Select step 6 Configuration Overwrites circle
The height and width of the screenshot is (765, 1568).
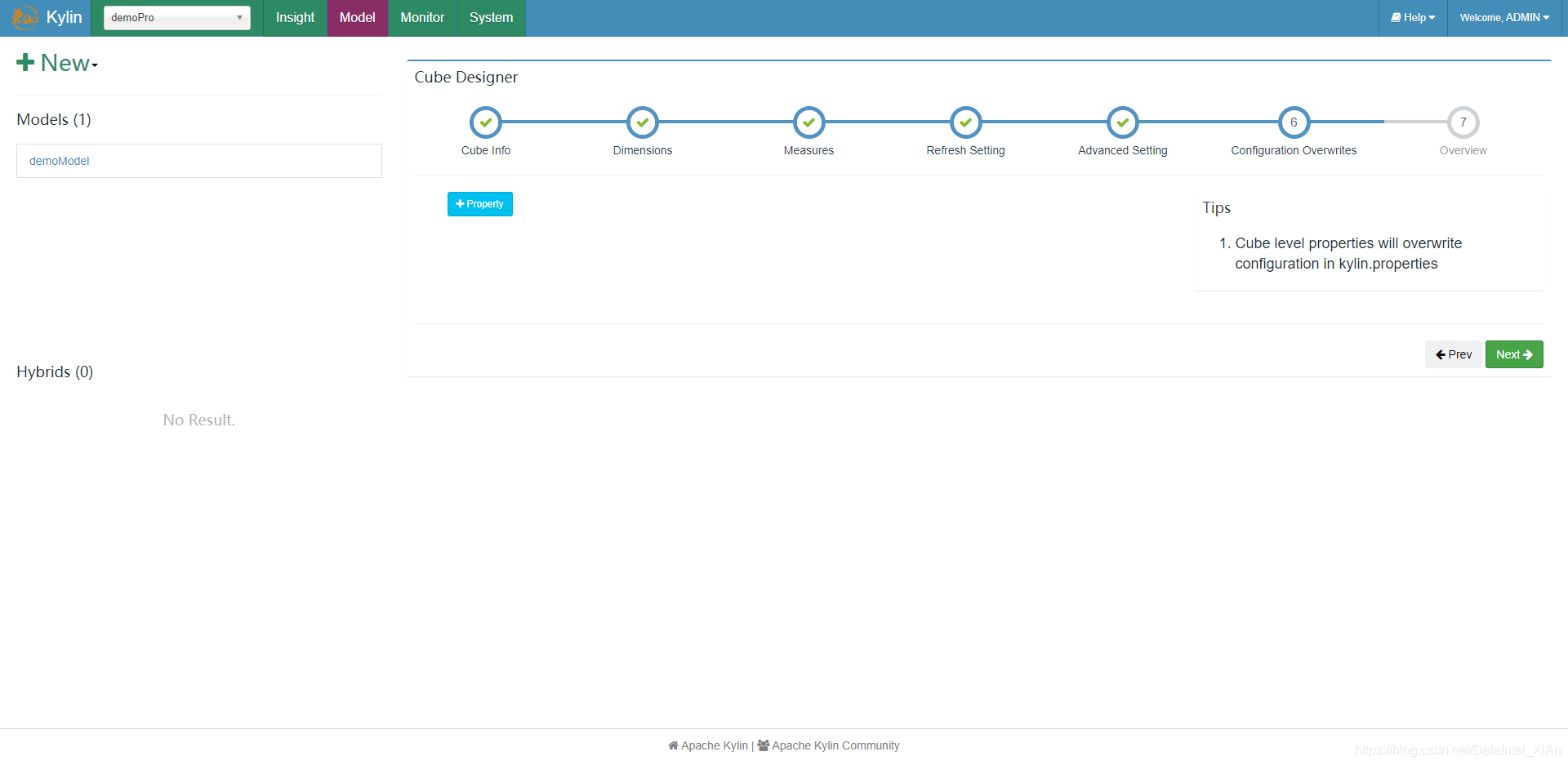pyautogui.click(x=1294, y=122)
